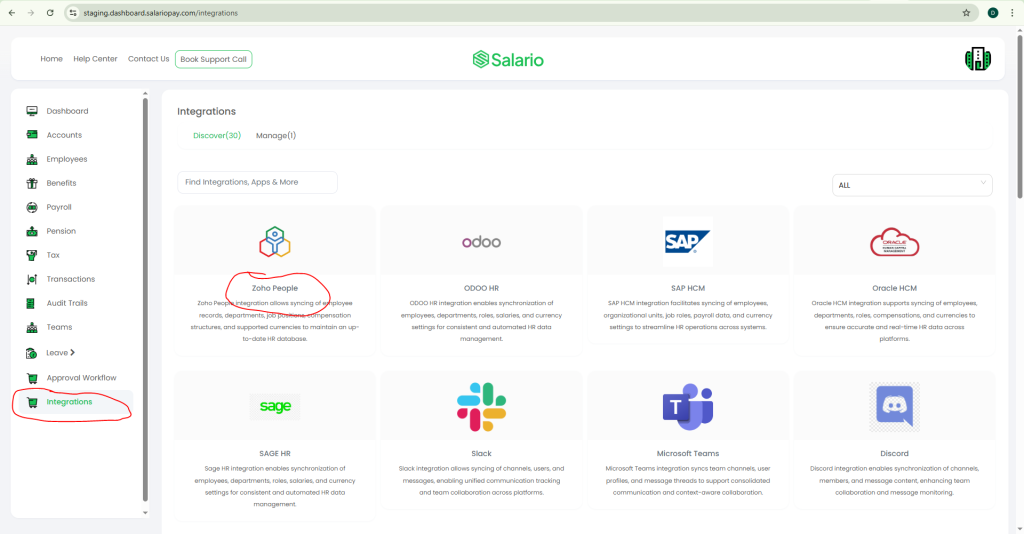Open the Slack integration logo
1024x534 pixels.
tap(481, 407)
